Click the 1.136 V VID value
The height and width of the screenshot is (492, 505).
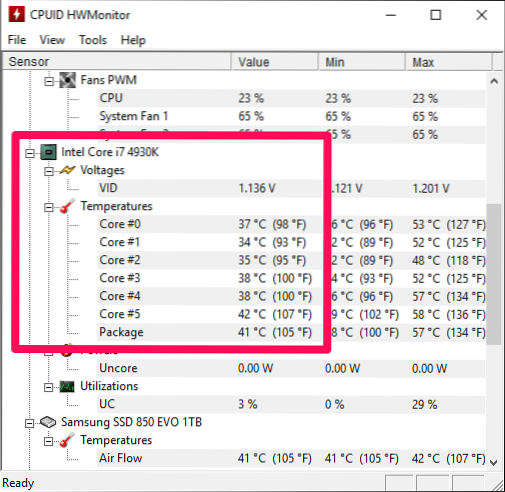click(257, 188)
